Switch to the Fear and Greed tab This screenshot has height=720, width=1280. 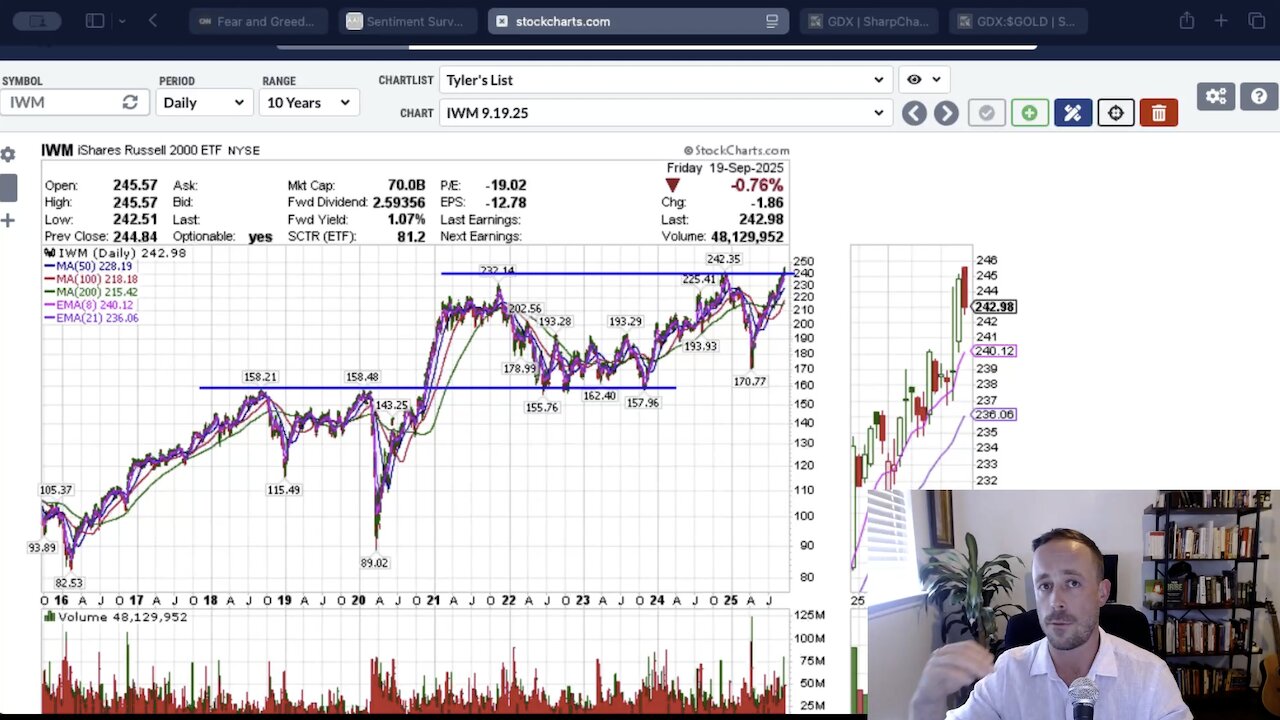[256, 21]
